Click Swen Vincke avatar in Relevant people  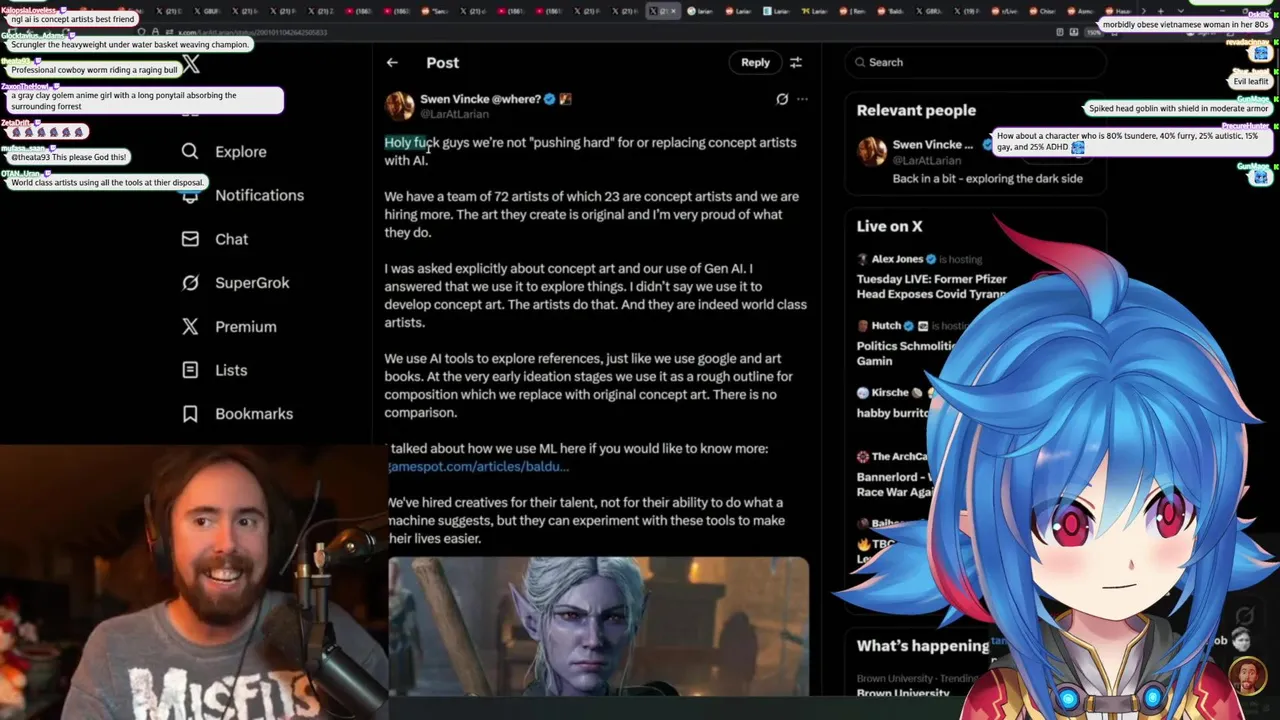(x=871, y=151)
